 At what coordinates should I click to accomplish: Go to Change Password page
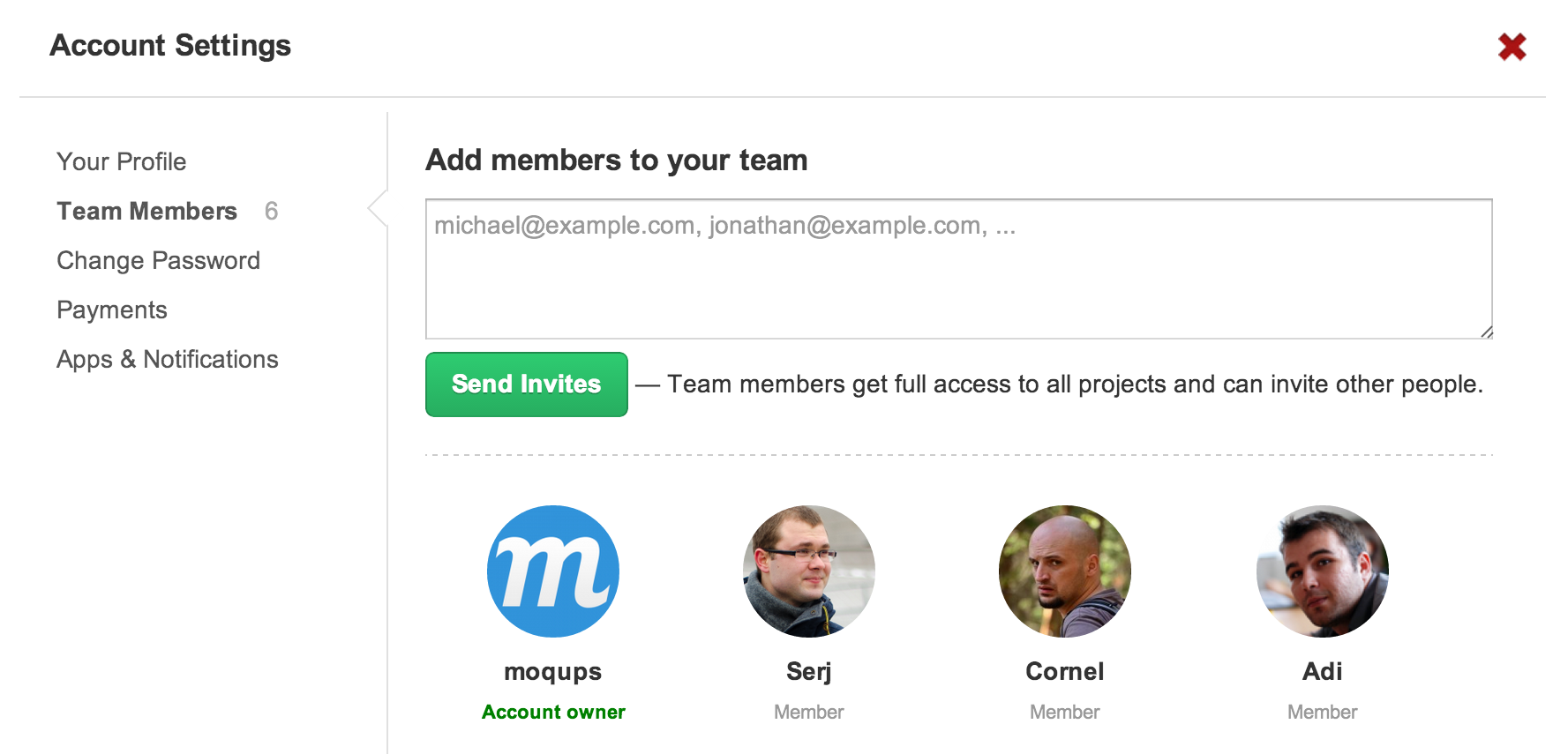[x=159, y=260]
